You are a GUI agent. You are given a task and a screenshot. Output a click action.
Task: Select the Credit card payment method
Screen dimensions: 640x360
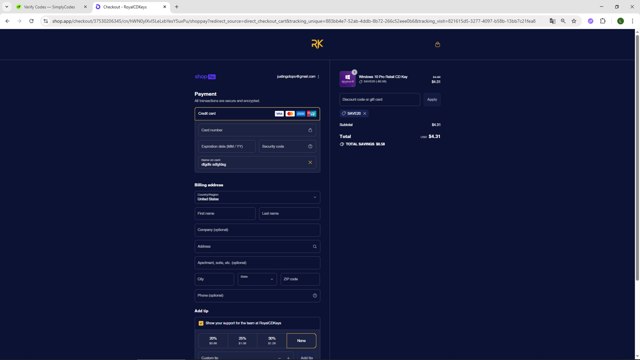point(257,113)
